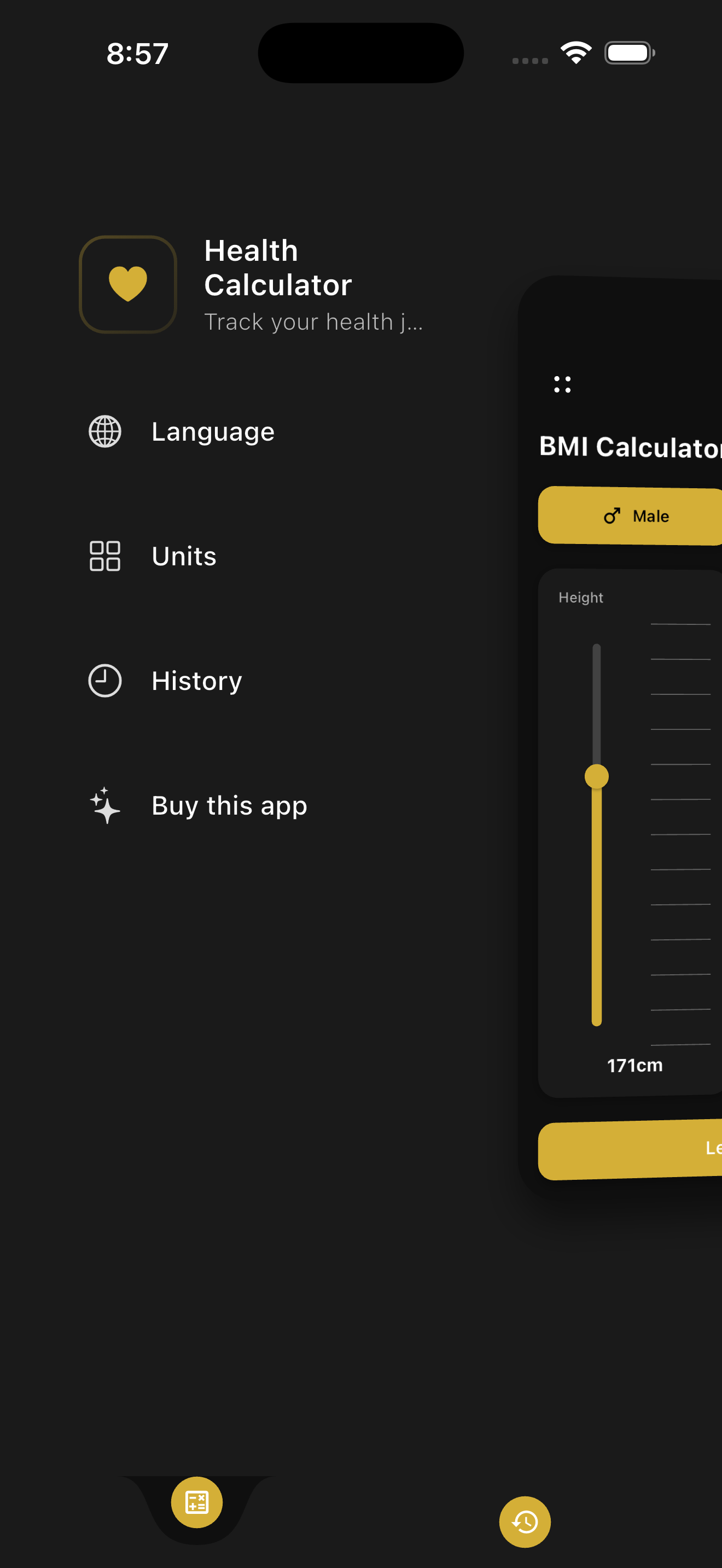This screenshot has width=722, height=1568.
Task: Open the History menu entry
Action: point(196,681)
